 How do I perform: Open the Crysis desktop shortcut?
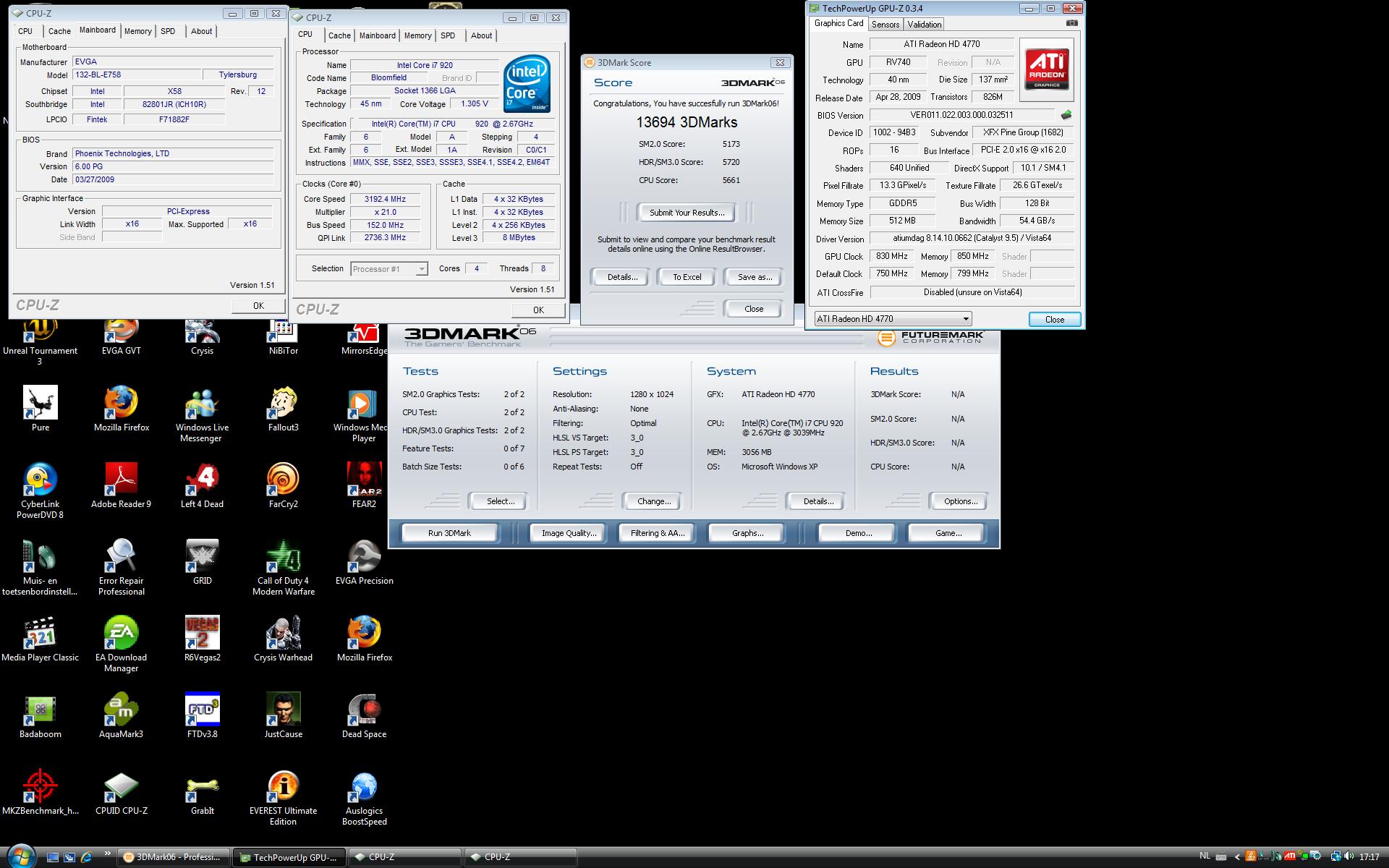pos(202,337)
